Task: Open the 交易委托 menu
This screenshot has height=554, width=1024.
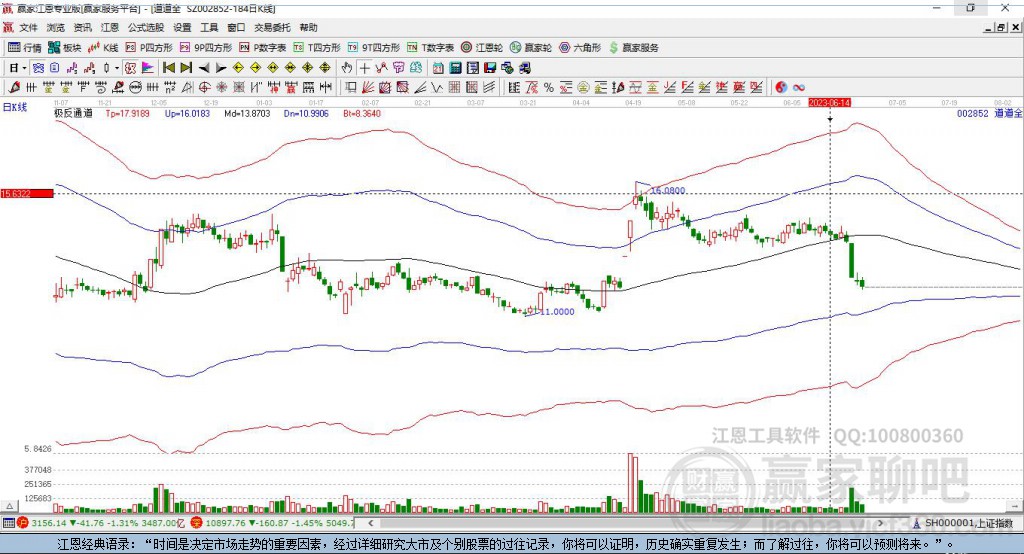Action: coord(272,27)
